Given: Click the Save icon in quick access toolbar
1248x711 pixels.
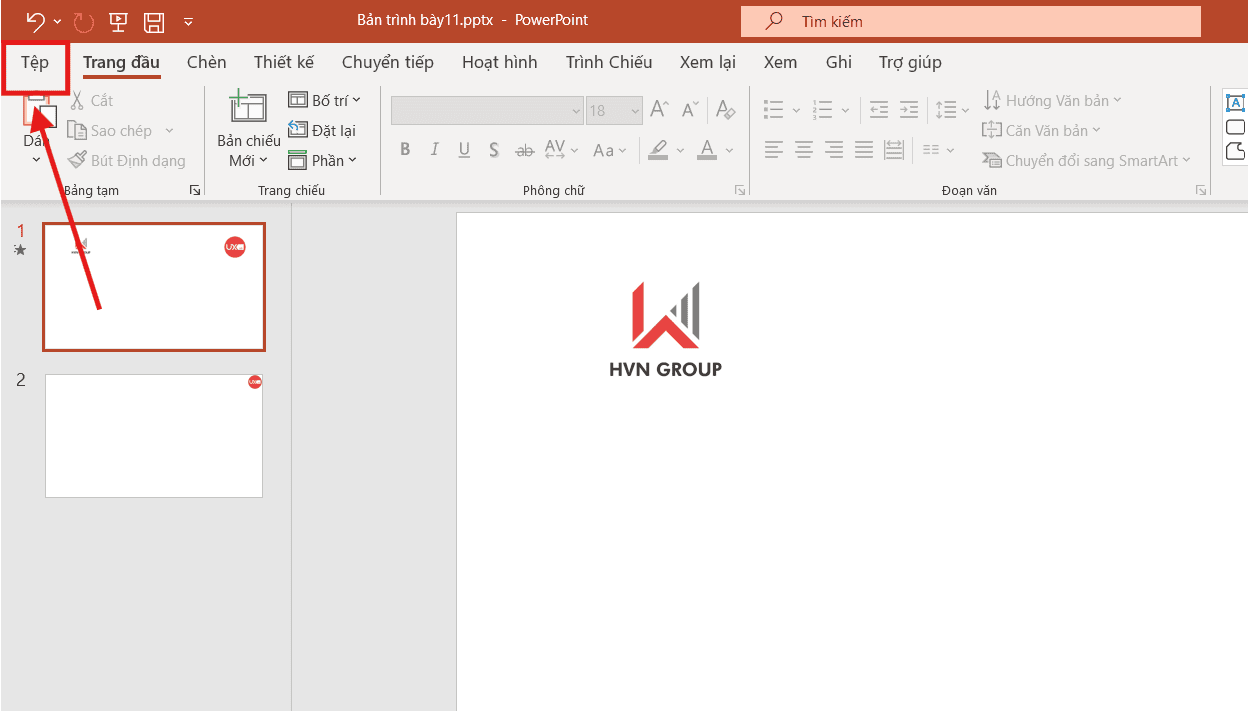Looking at the screenshot, I should click(153, 20).
